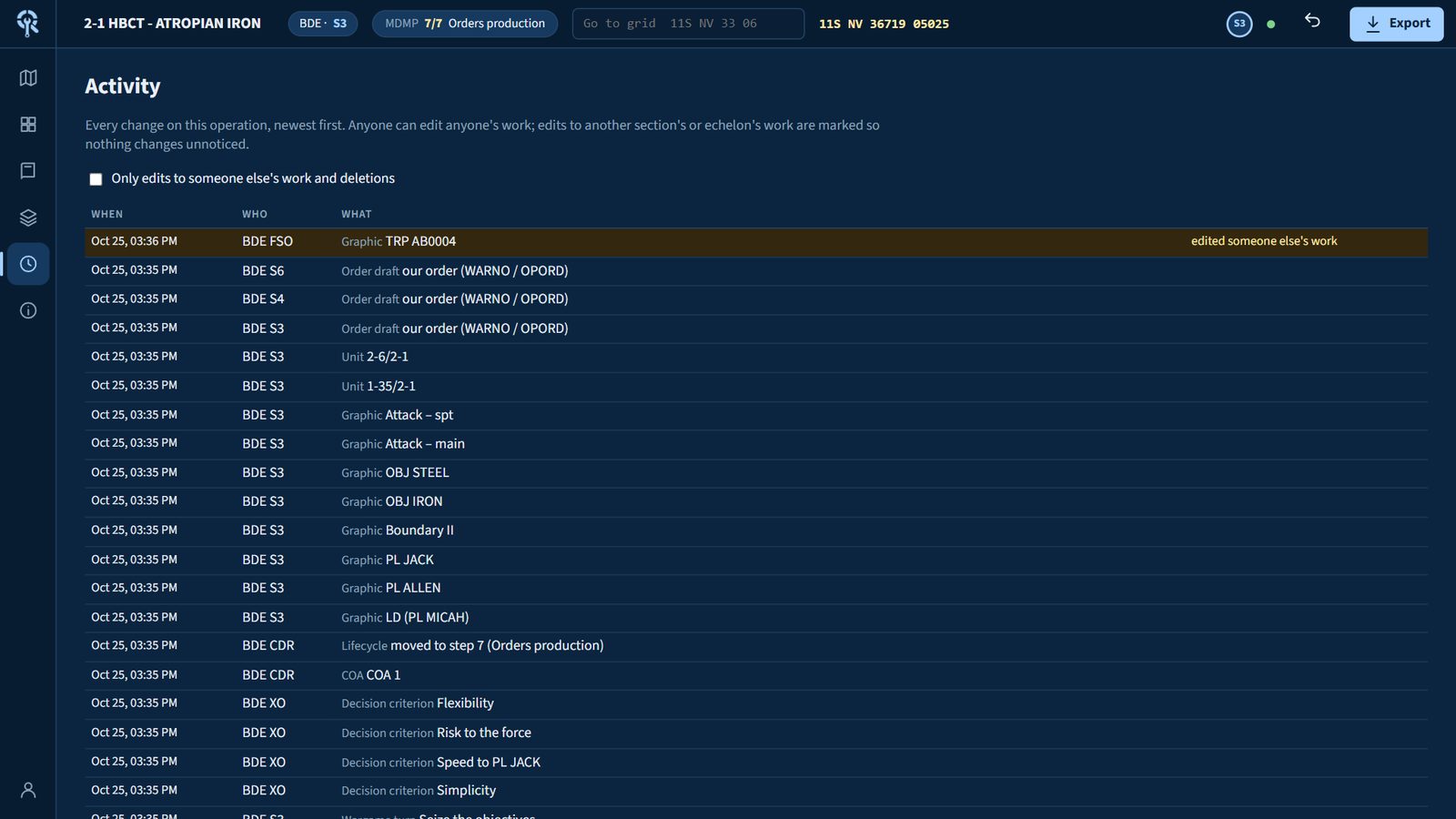Click the Export button
Image resolution: width=1456 pixels, height=819 pixels.
click(x=1396, y=24)
